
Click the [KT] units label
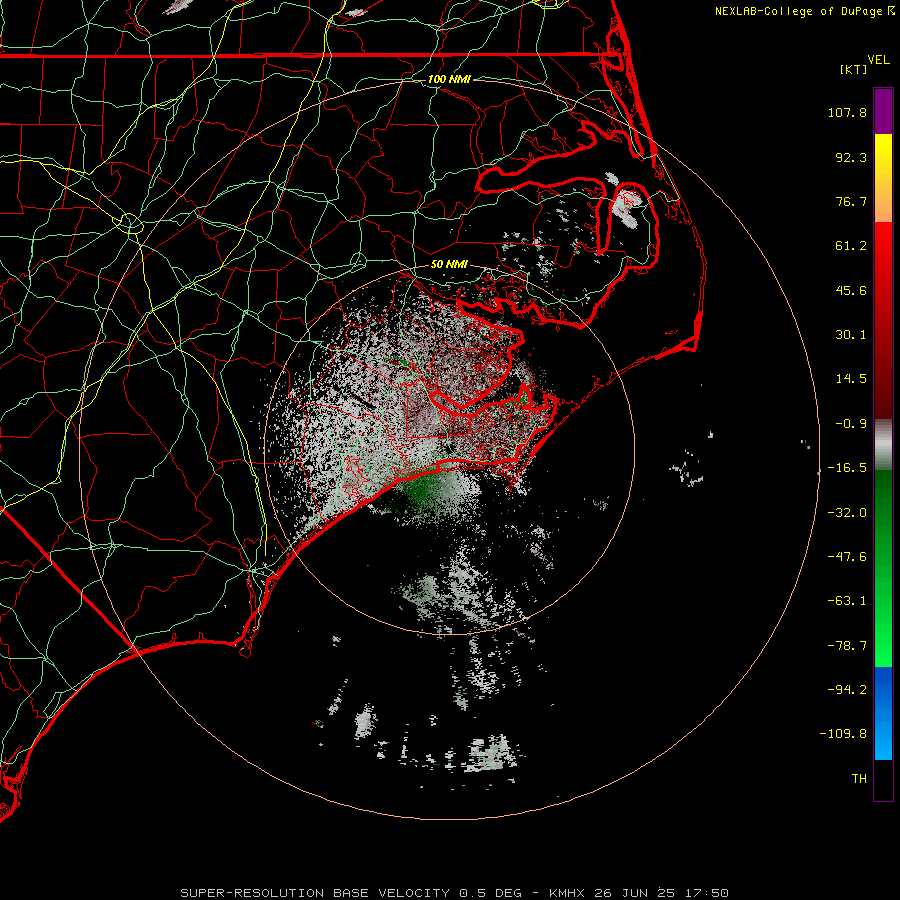pyautogui.click(x=854, y=69)
